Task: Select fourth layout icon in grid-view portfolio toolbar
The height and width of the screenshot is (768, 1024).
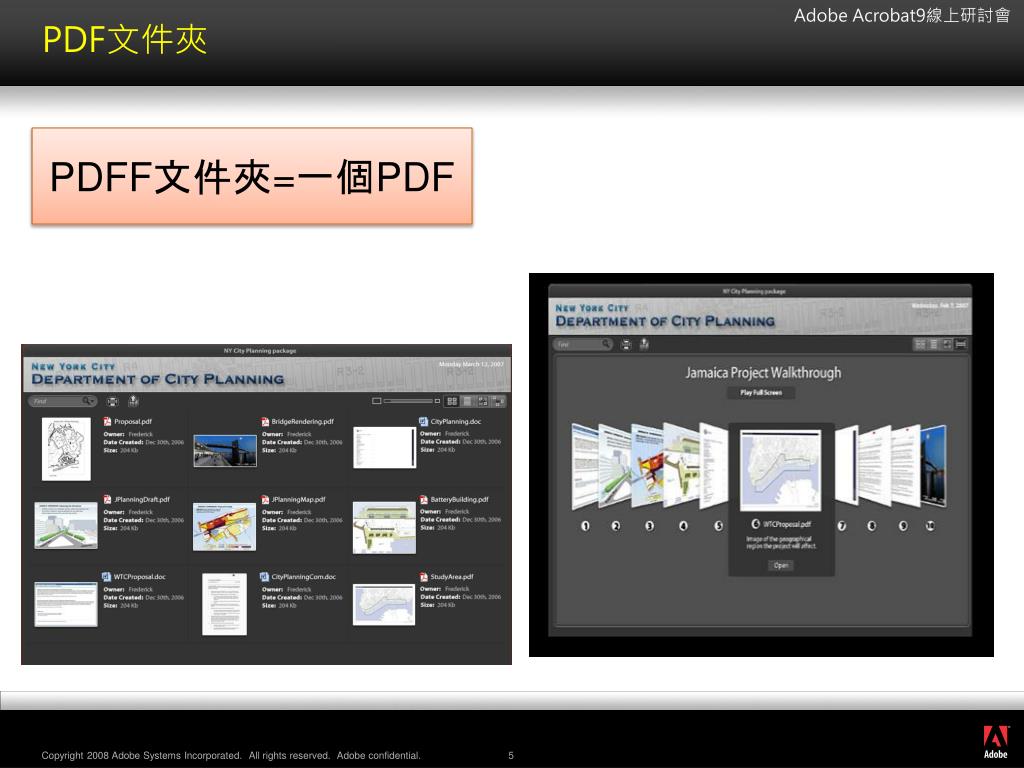Action: point(498,401)
